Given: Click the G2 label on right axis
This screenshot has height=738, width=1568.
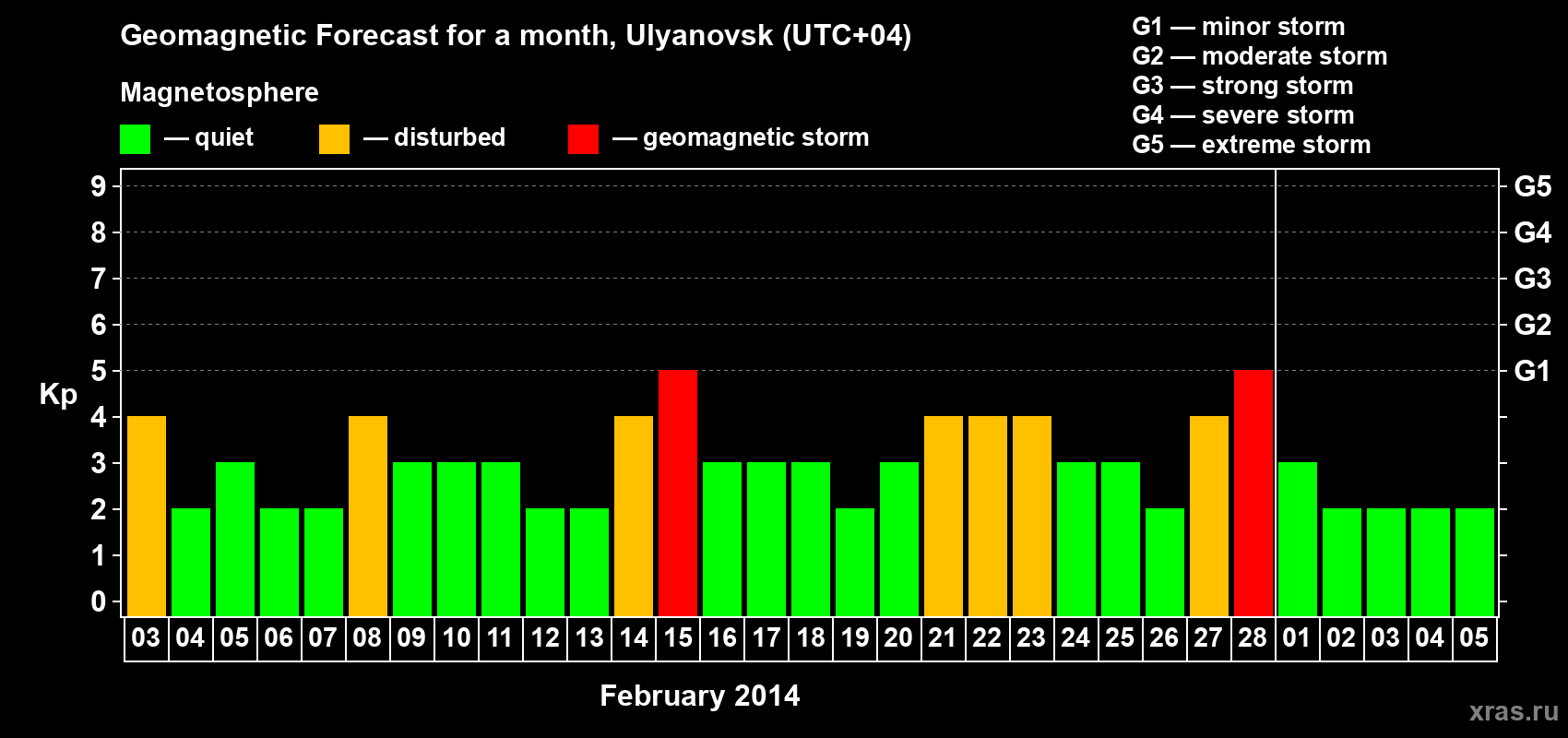Looking at the screenshot, I should [x=1532, y=325].
